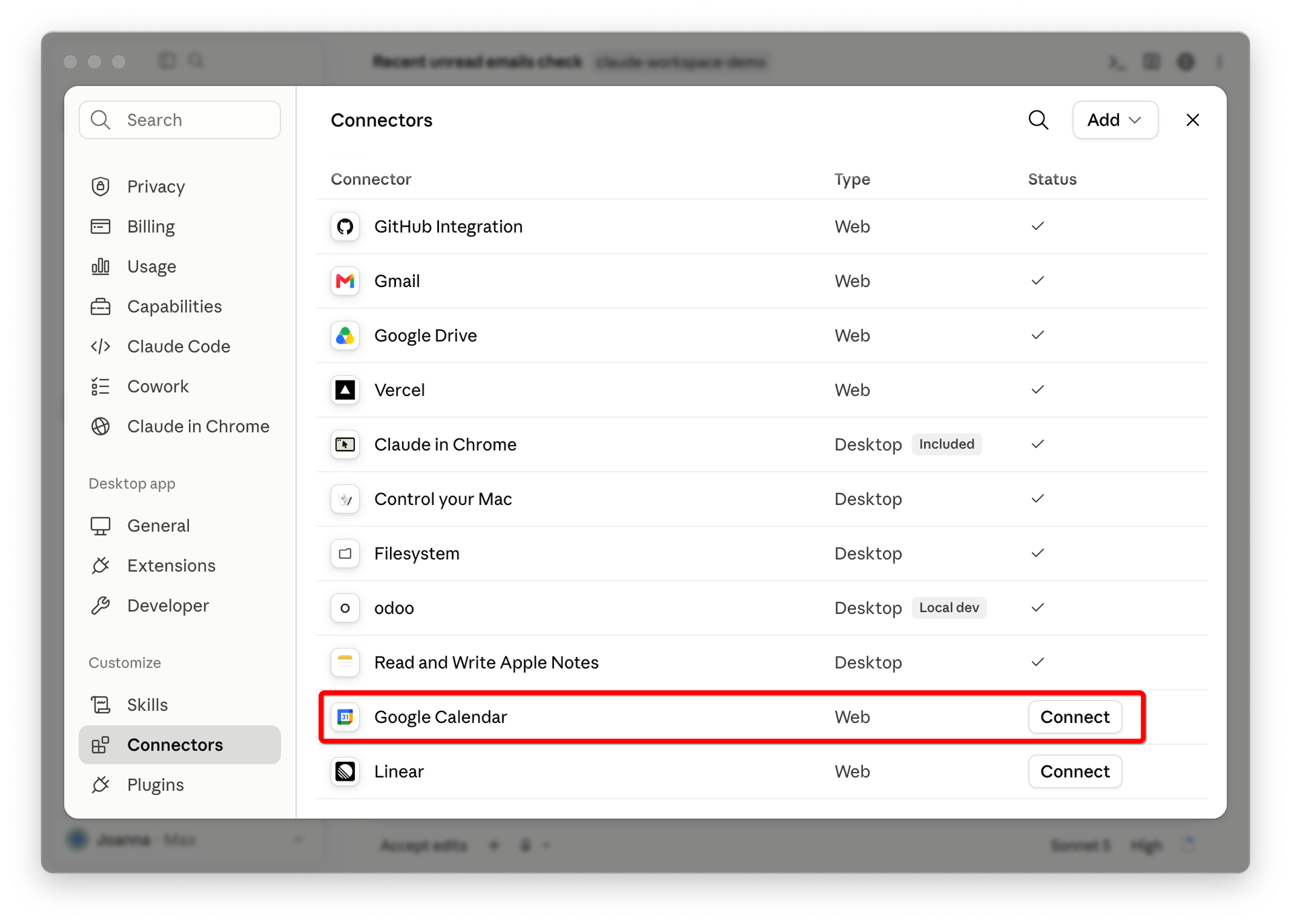Screen dimensions: 1291x924
Task: Click the Connector column header
Action: [x=370, y=180]
